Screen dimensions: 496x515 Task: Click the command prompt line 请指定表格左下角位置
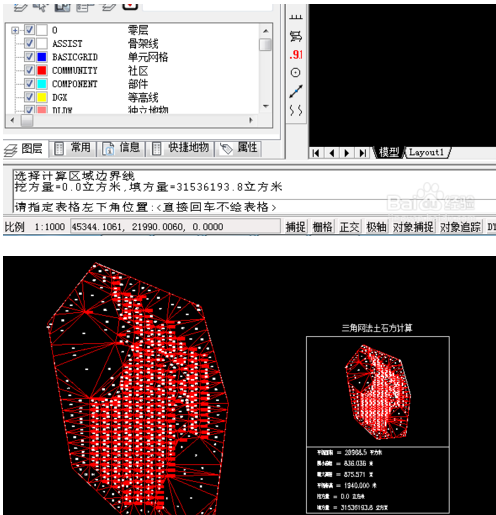(145, 207)
